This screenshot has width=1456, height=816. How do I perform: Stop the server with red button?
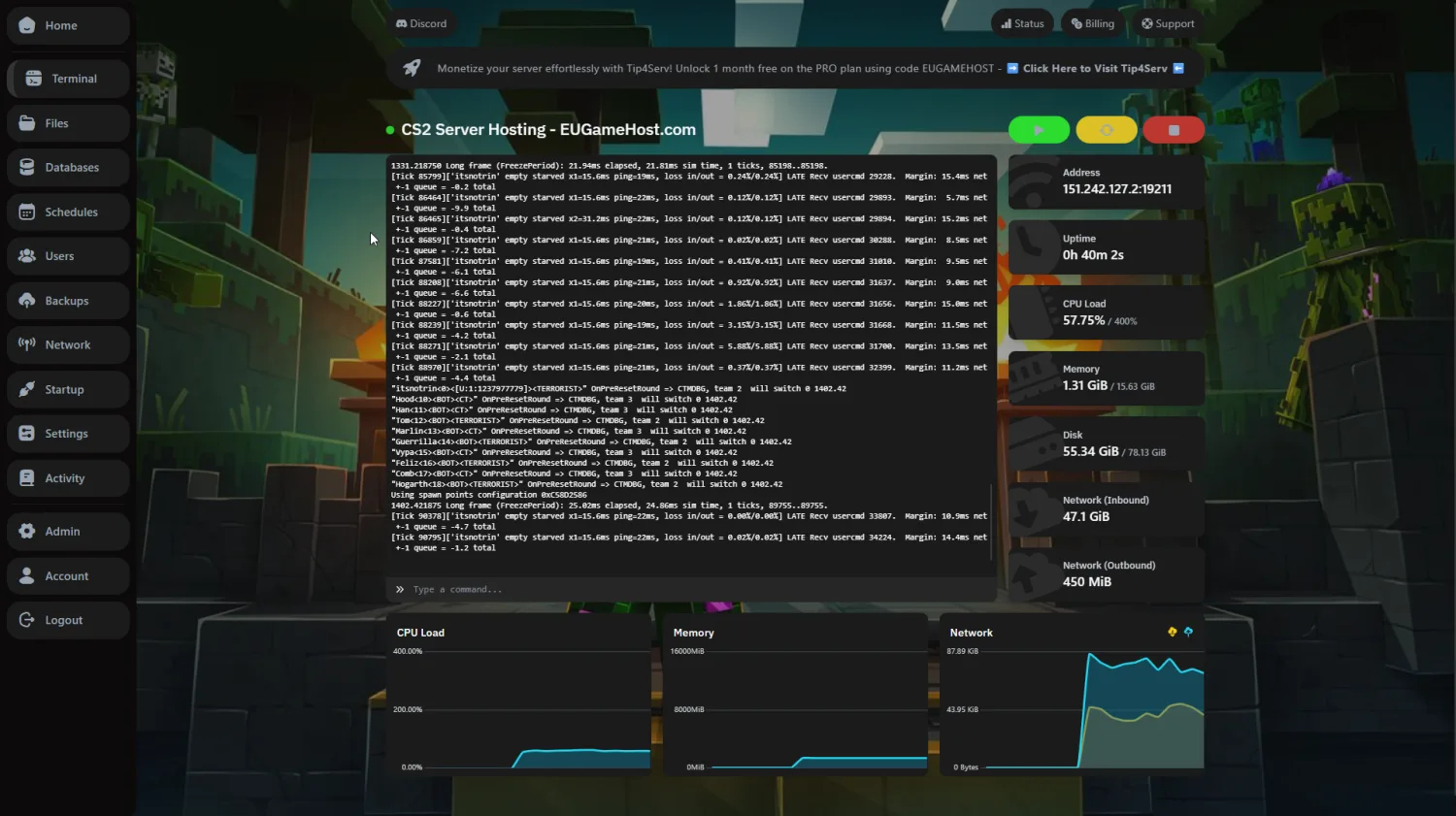[x=1174, y=130]
